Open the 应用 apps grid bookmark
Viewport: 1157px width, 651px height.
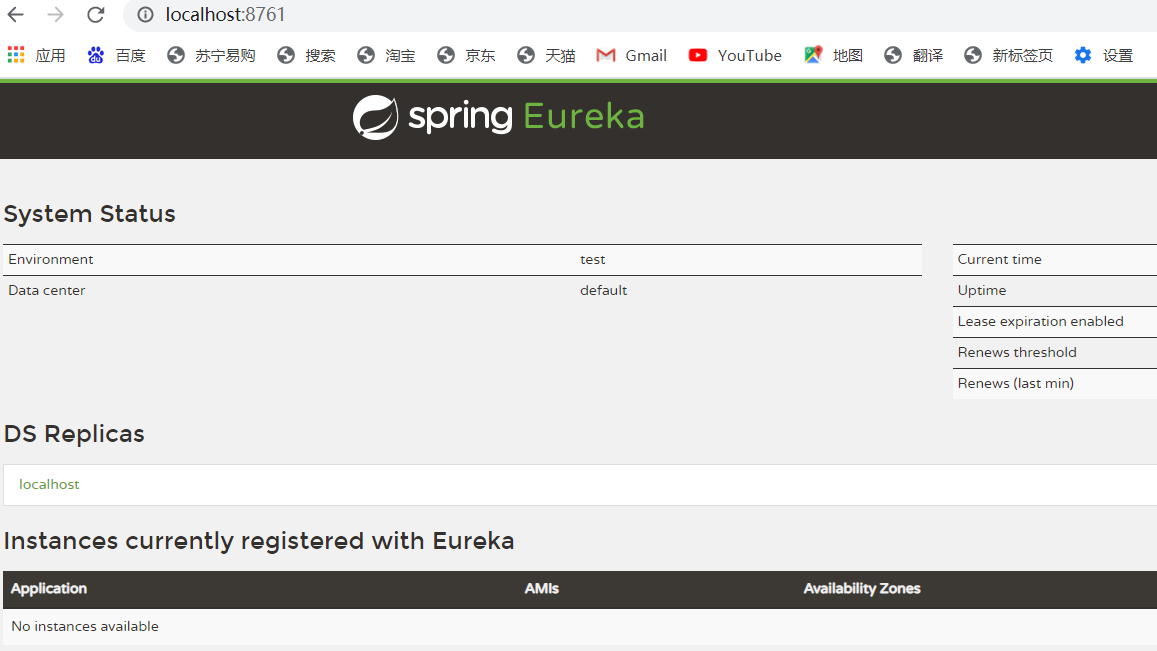pos(36,55)
